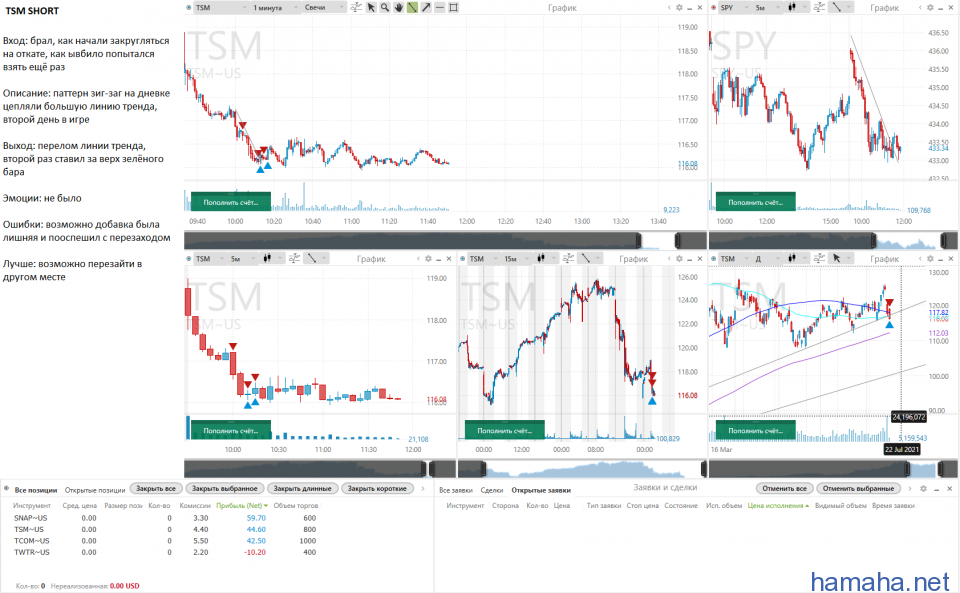
Task: Show more position buttons with right chevron
Action: (422, 488)
